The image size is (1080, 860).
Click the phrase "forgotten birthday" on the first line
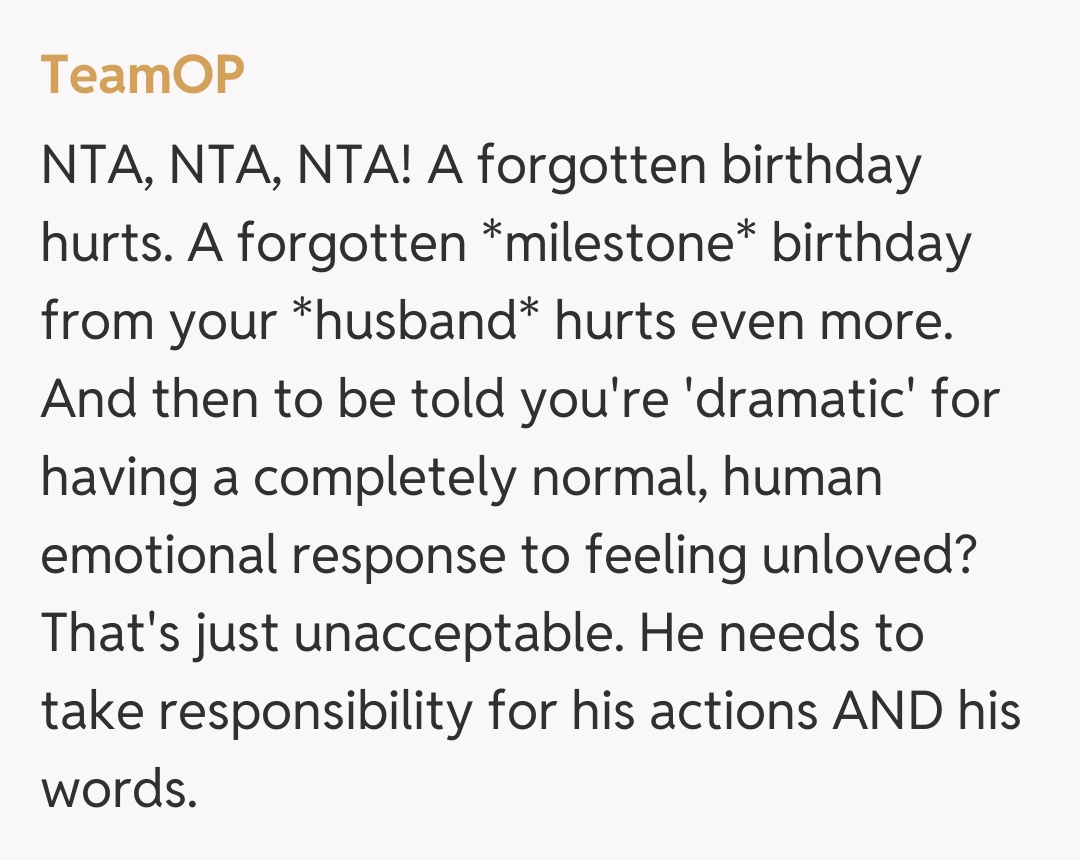click(x=698, y=166)
